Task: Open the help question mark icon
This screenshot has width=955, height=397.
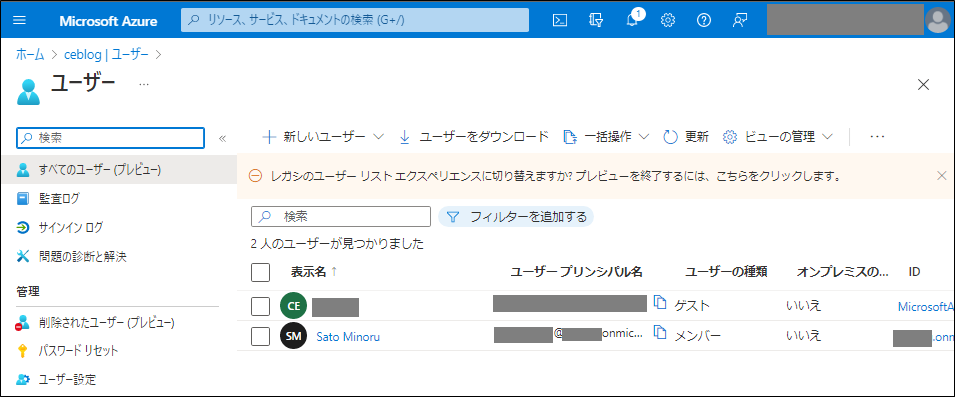Action: pos(704,20)
